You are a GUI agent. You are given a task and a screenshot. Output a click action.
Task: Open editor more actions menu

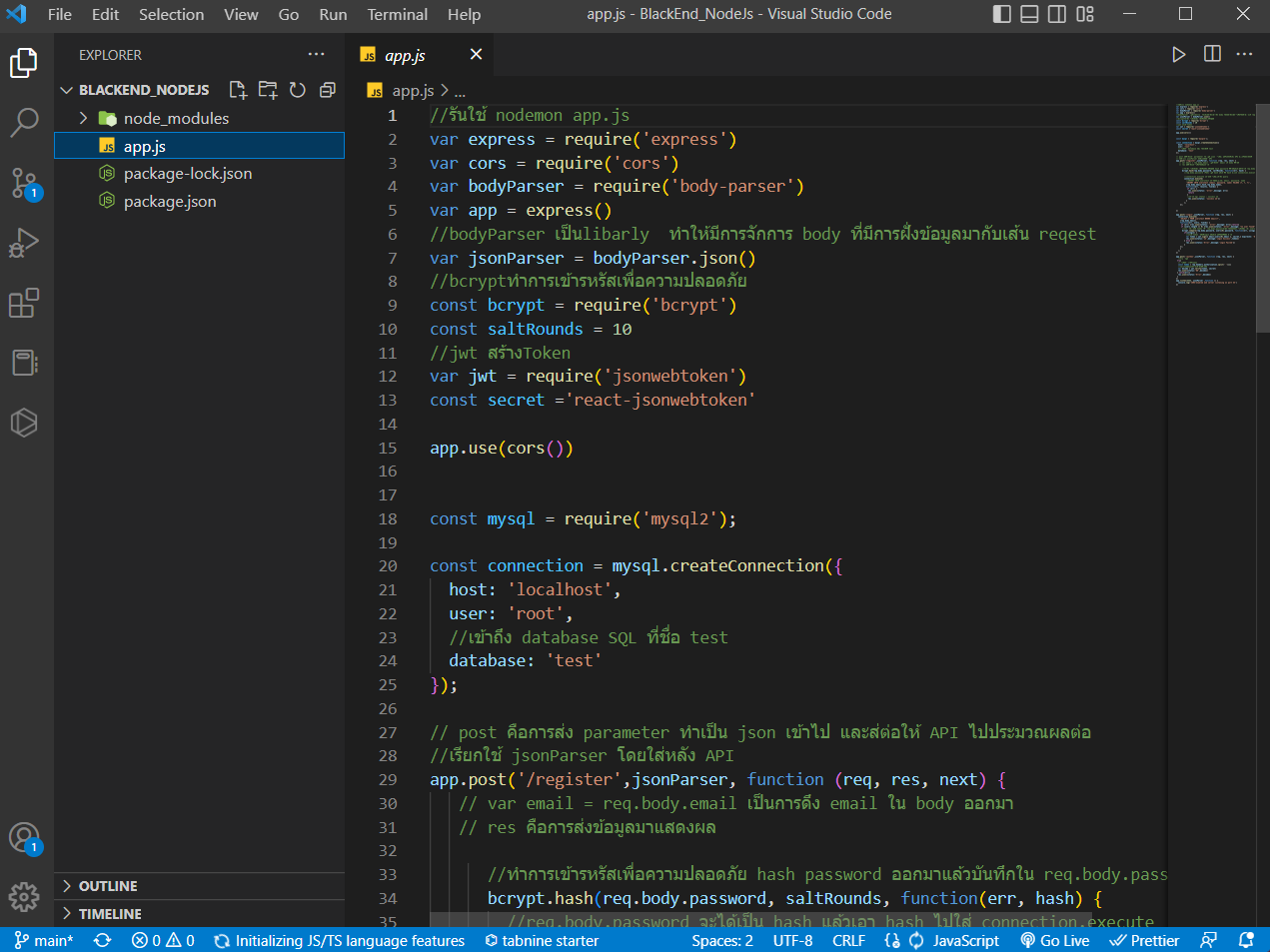pyautogui.click(x=1244, y=55)
